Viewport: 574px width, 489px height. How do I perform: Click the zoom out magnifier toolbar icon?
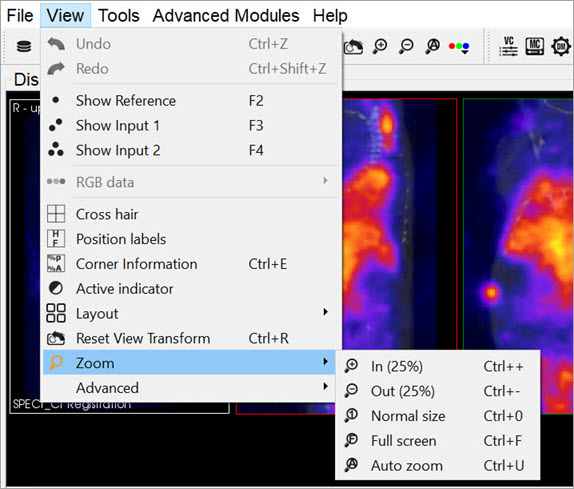click(406, 46)
